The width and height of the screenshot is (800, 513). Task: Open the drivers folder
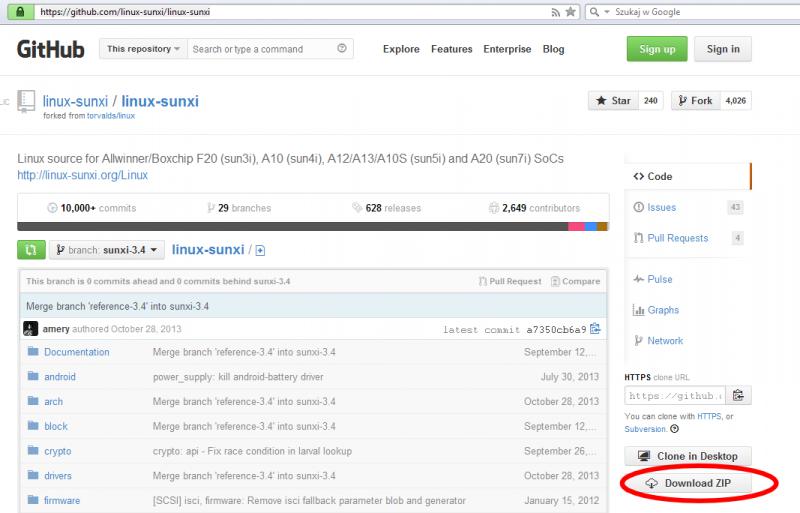[58, 476]
